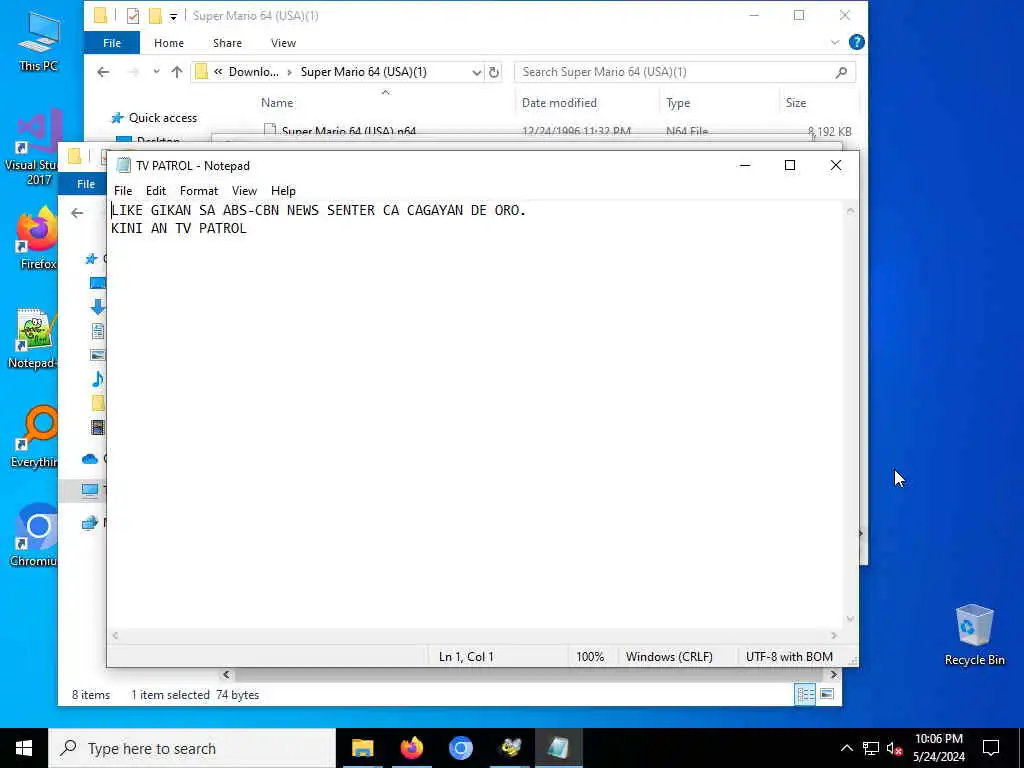Click Windows (CRLF) in Notepad status bar
The image size is (1024, 768).
[x=669, y=657]
